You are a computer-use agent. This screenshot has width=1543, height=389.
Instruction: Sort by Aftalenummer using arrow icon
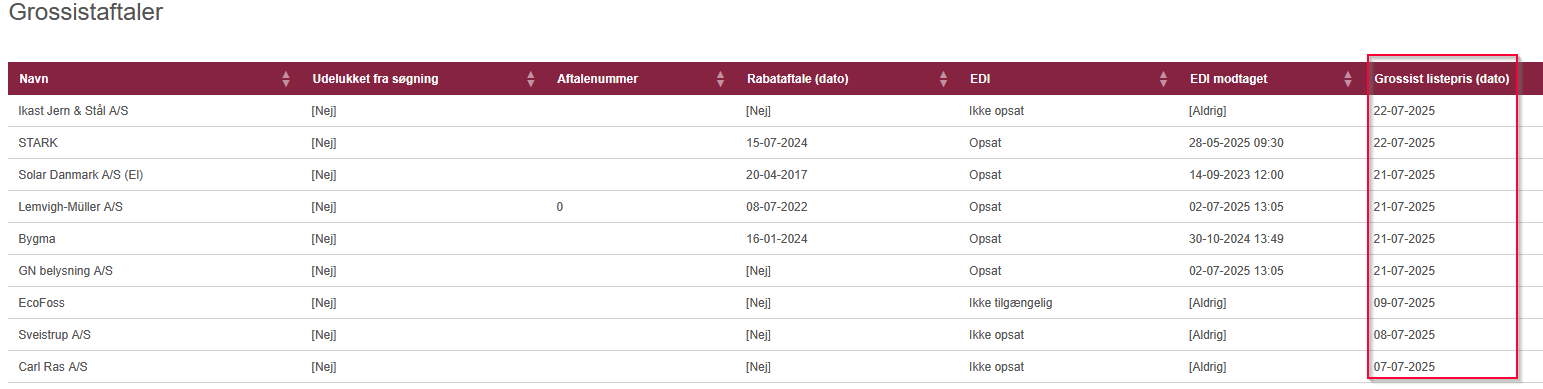(720, 79)
